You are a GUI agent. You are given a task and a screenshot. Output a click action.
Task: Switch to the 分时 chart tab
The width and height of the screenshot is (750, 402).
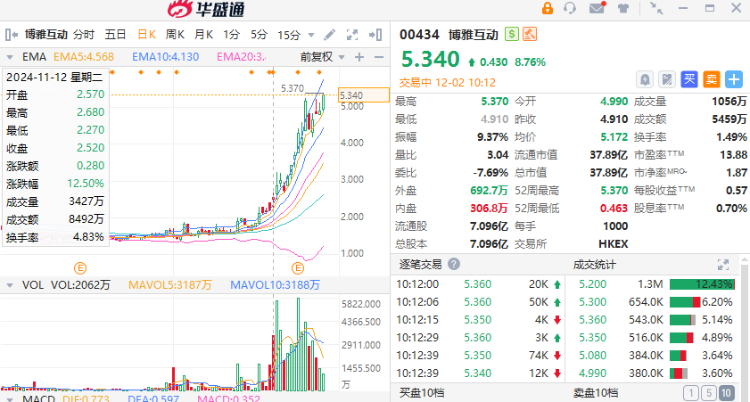[x=84, y=34]
